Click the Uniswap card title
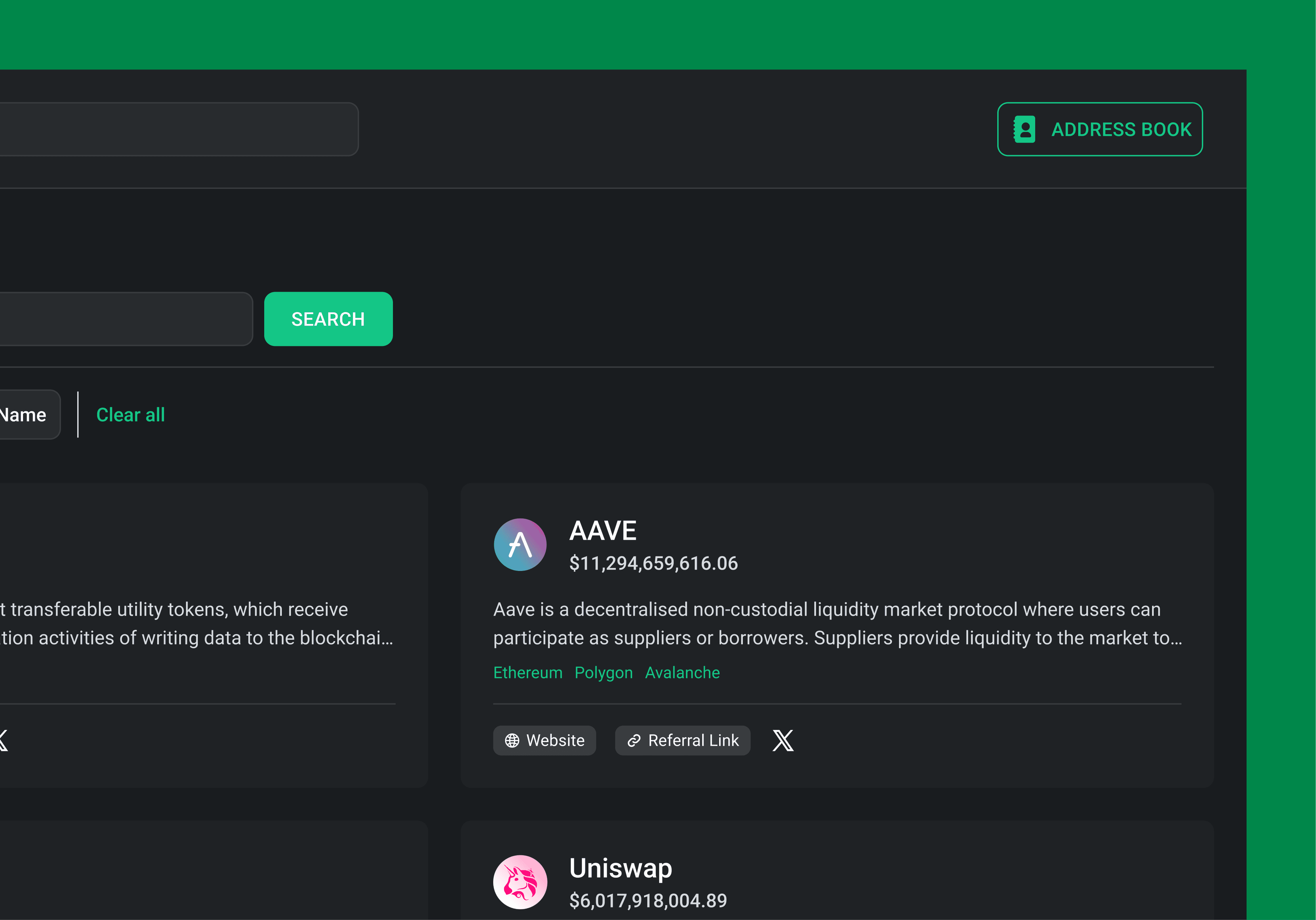1316x920 pixels. coord(621,868)
